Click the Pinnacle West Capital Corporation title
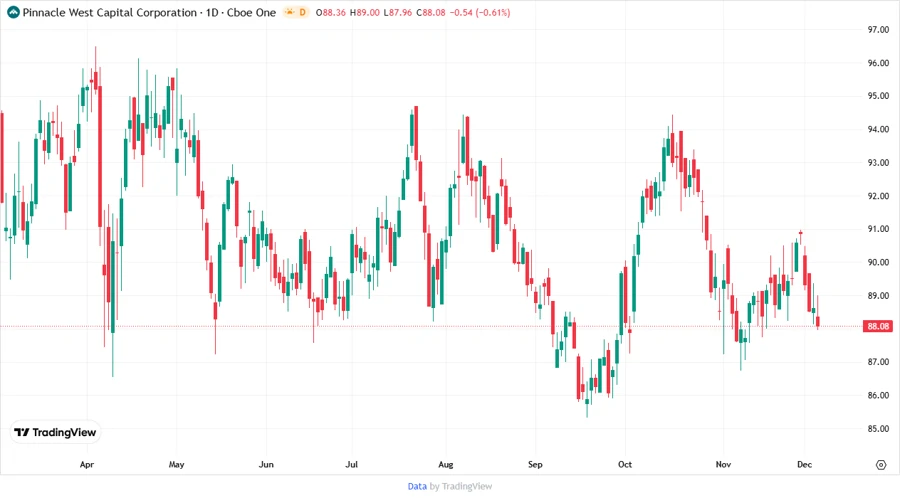Screen dimensions: 900x498 point(110,12)
